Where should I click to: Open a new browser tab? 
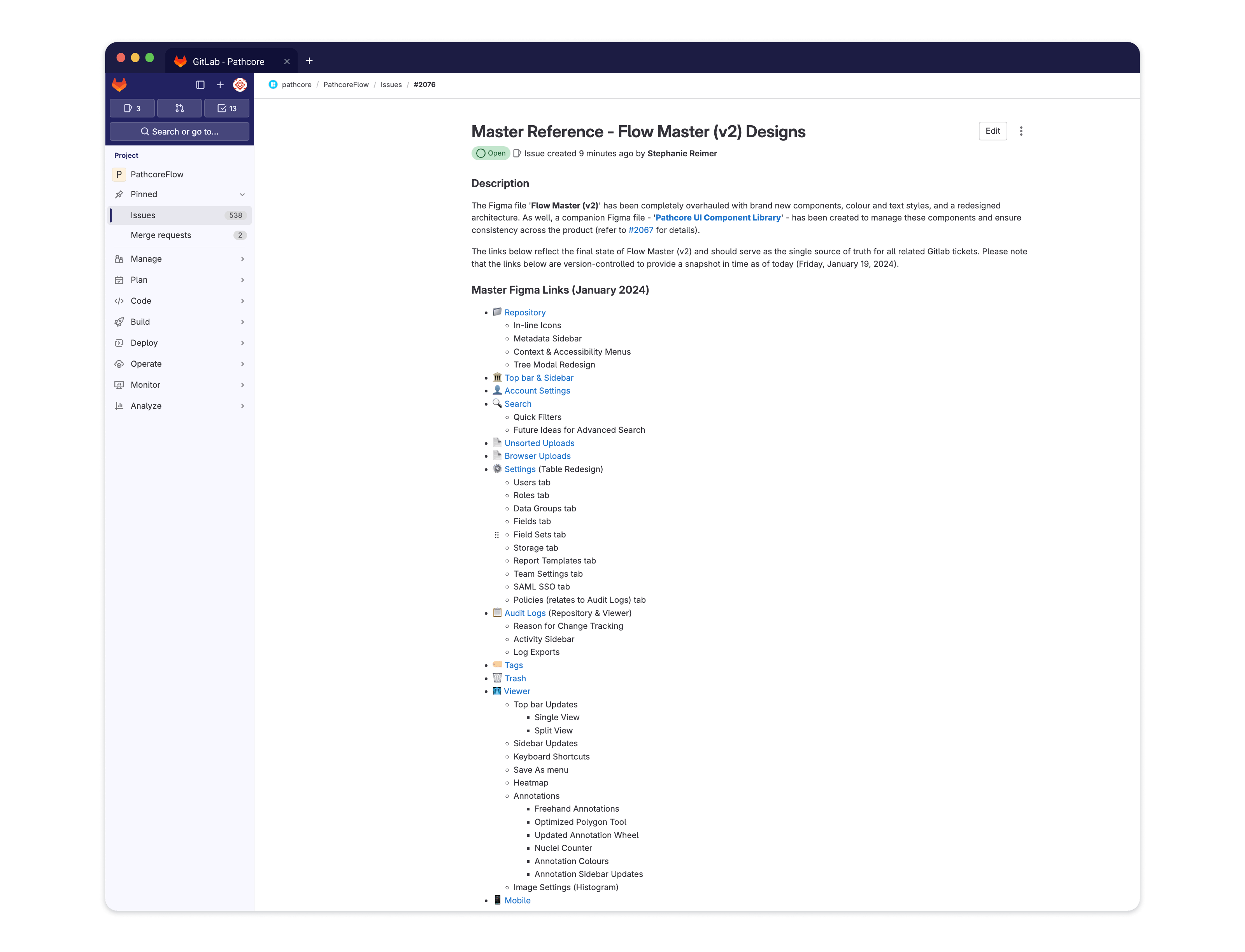(x=310, y=61)
